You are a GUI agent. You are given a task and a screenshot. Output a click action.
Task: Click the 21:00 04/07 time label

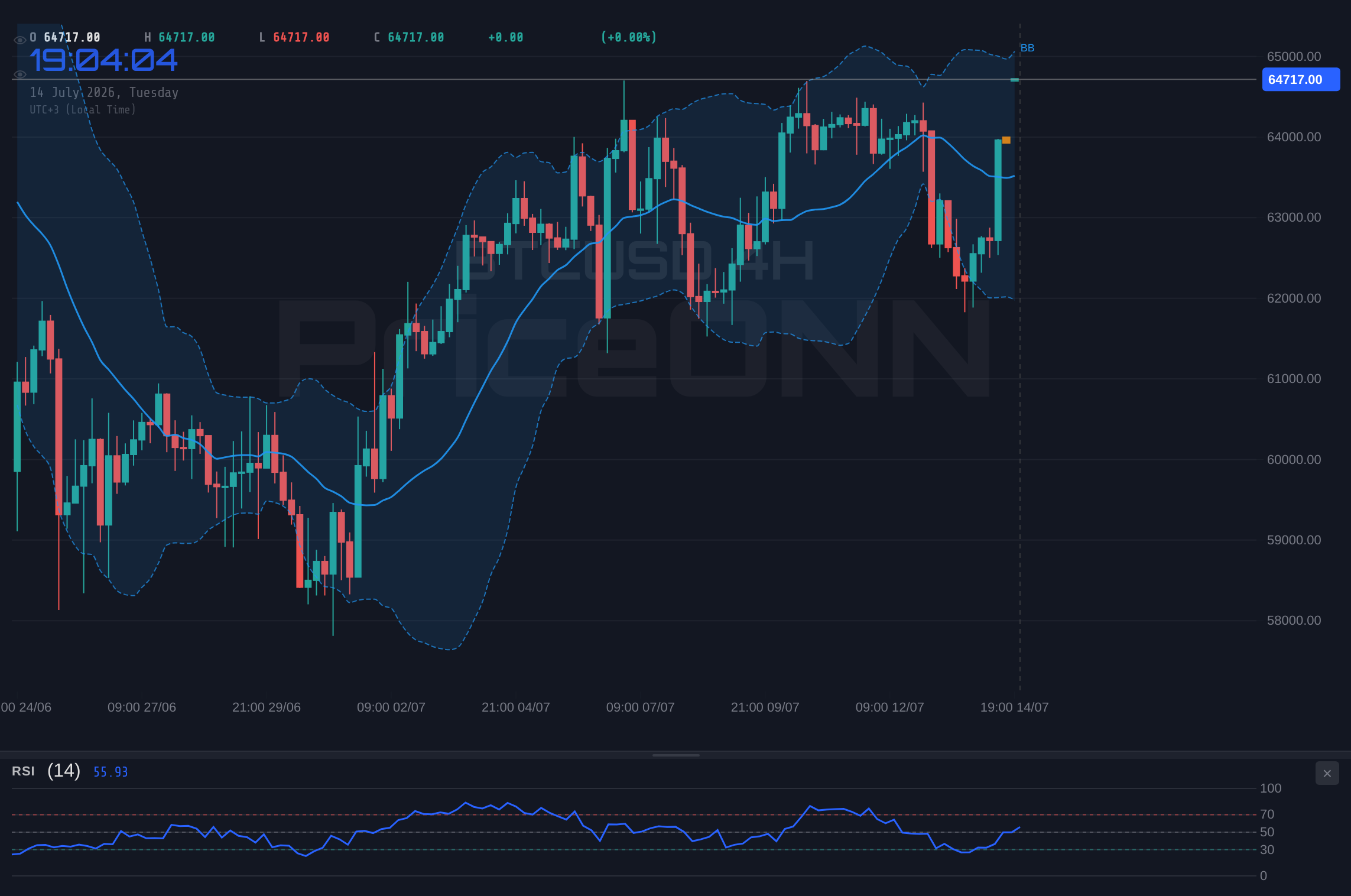coord(516,707)
